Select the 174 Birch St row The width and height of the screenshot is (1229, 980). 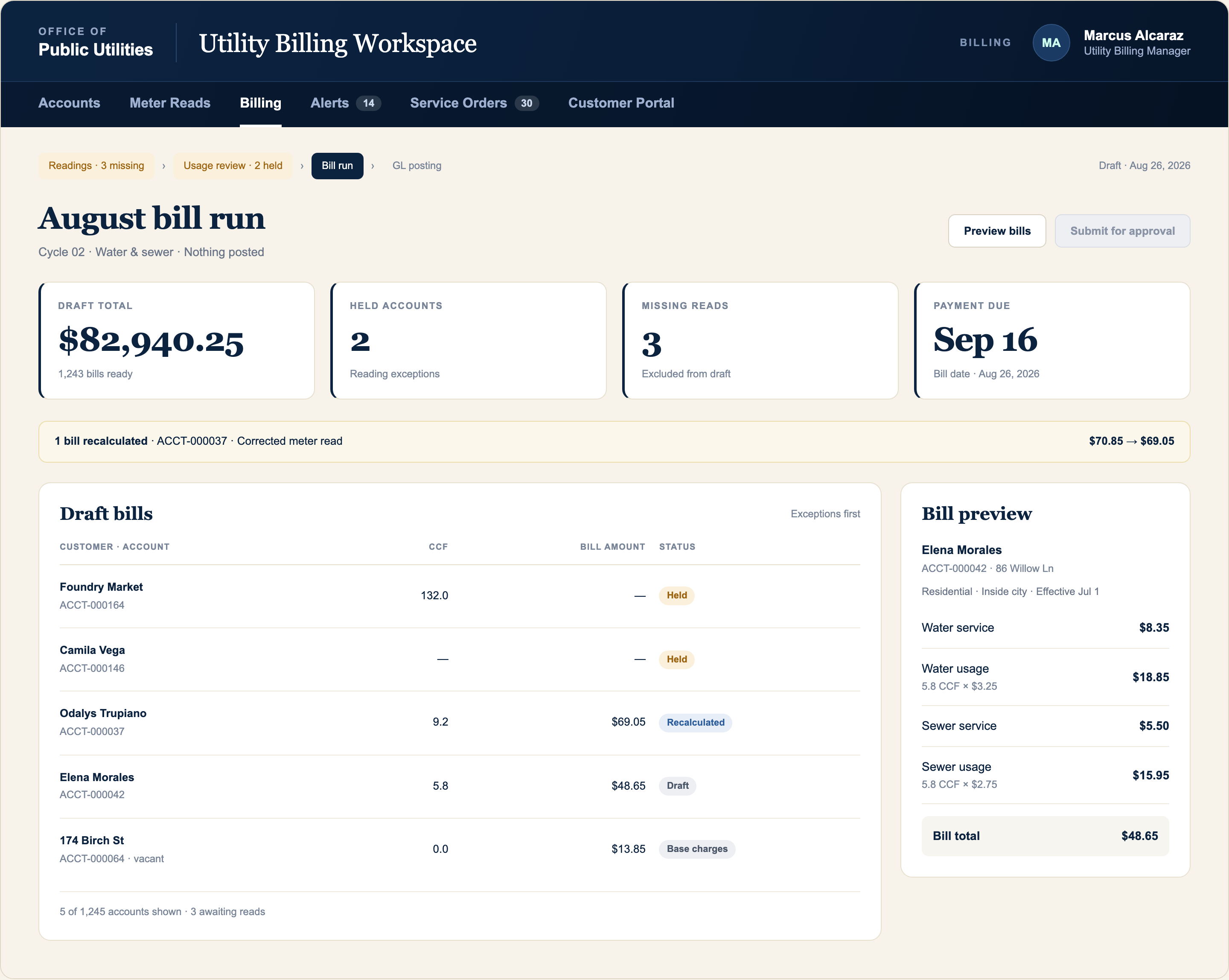click(x=460, y=849)
